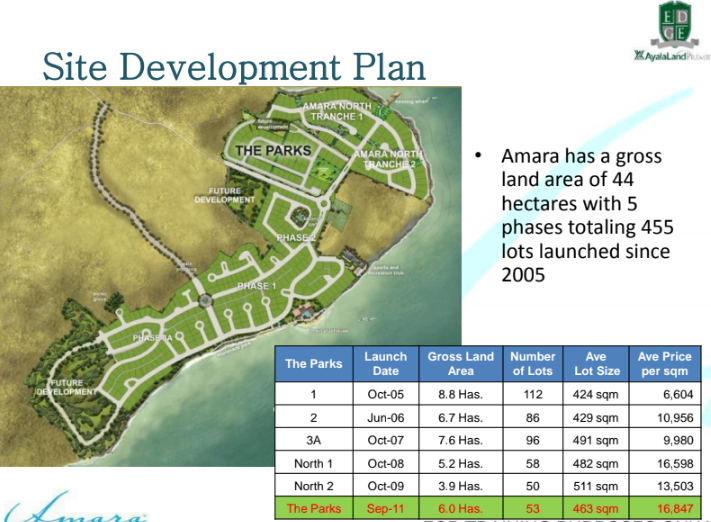Click the '3A' phase cell
The height and width of the screenshot is (522, 711).
[x=314, y=440]
